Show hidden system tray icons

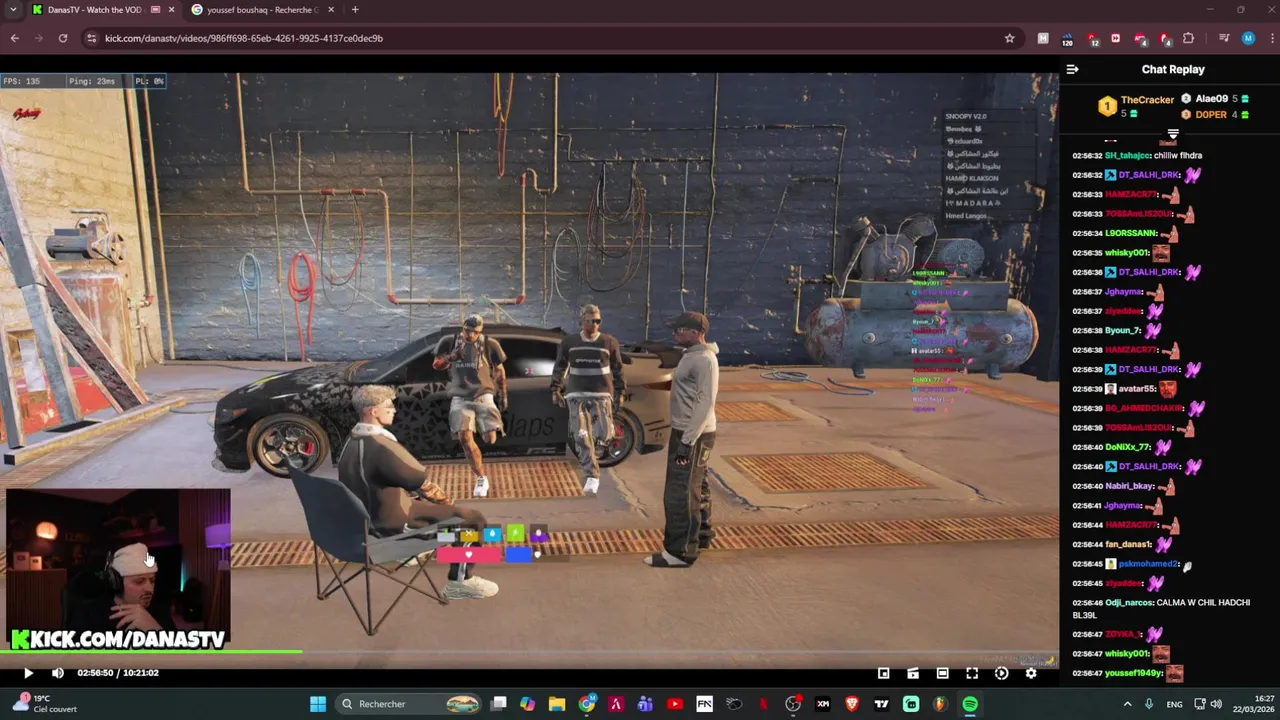click(1127, 704)
